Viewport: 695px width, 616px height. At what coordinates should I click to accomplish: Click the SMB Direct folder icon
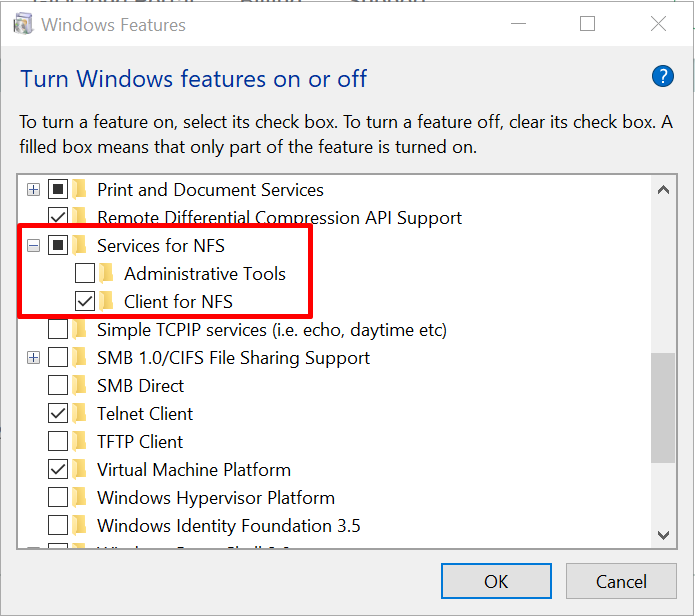80,385
